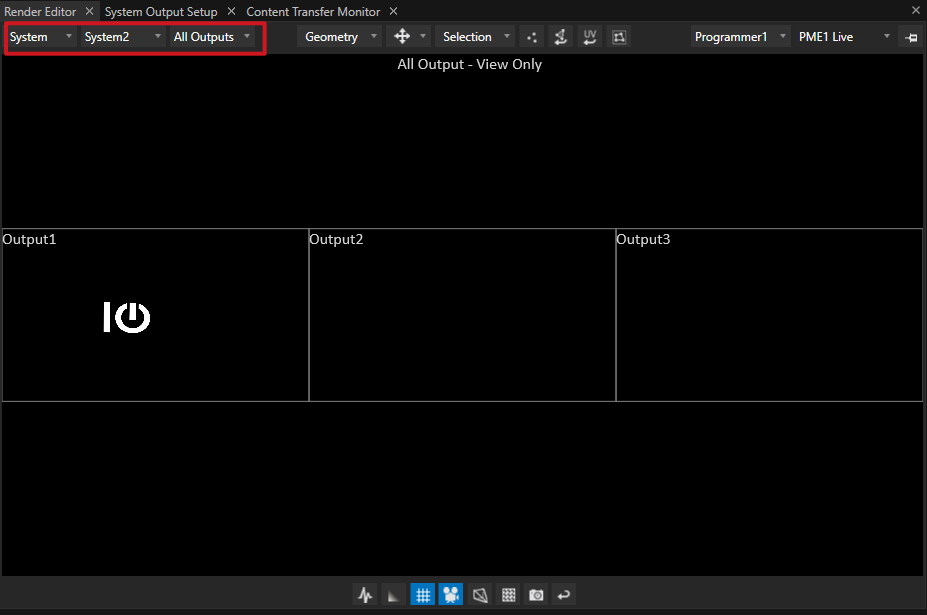The height and width of the screenshot is (615, 927).
Task: Click the checkerboard background icon
Action: 508,594
